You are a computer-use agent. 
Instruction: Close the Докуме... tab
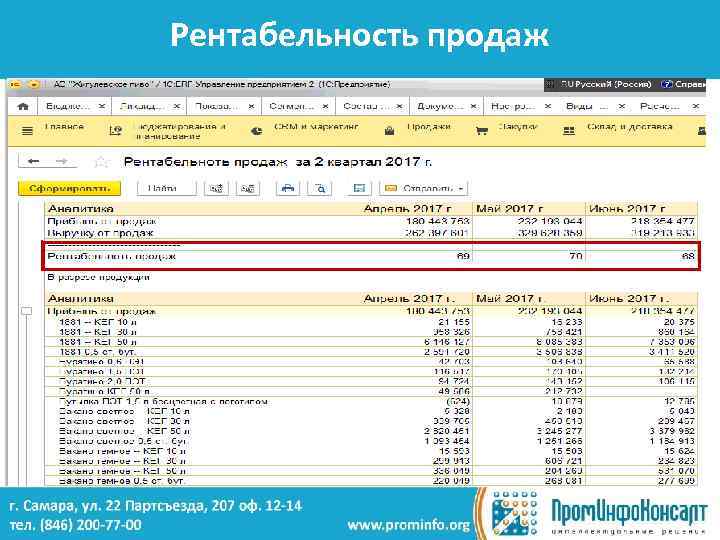click(474, 107)
